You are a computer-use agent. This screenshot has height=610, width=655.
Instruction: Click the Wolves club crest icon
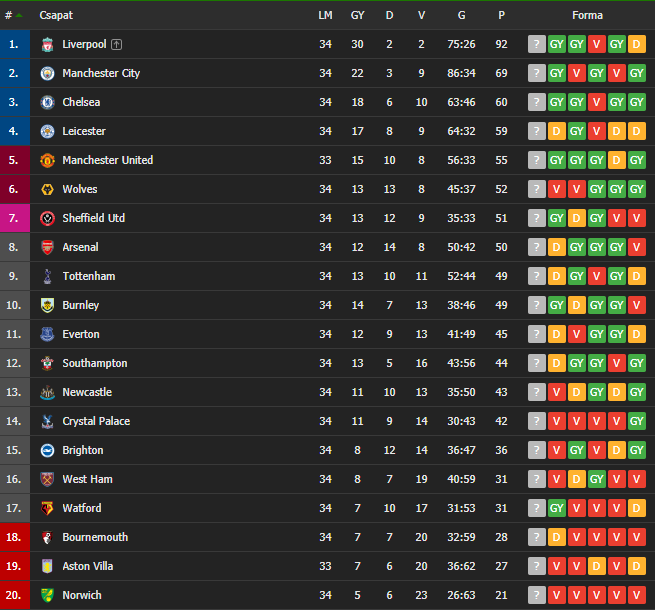(x=47, y=189)
